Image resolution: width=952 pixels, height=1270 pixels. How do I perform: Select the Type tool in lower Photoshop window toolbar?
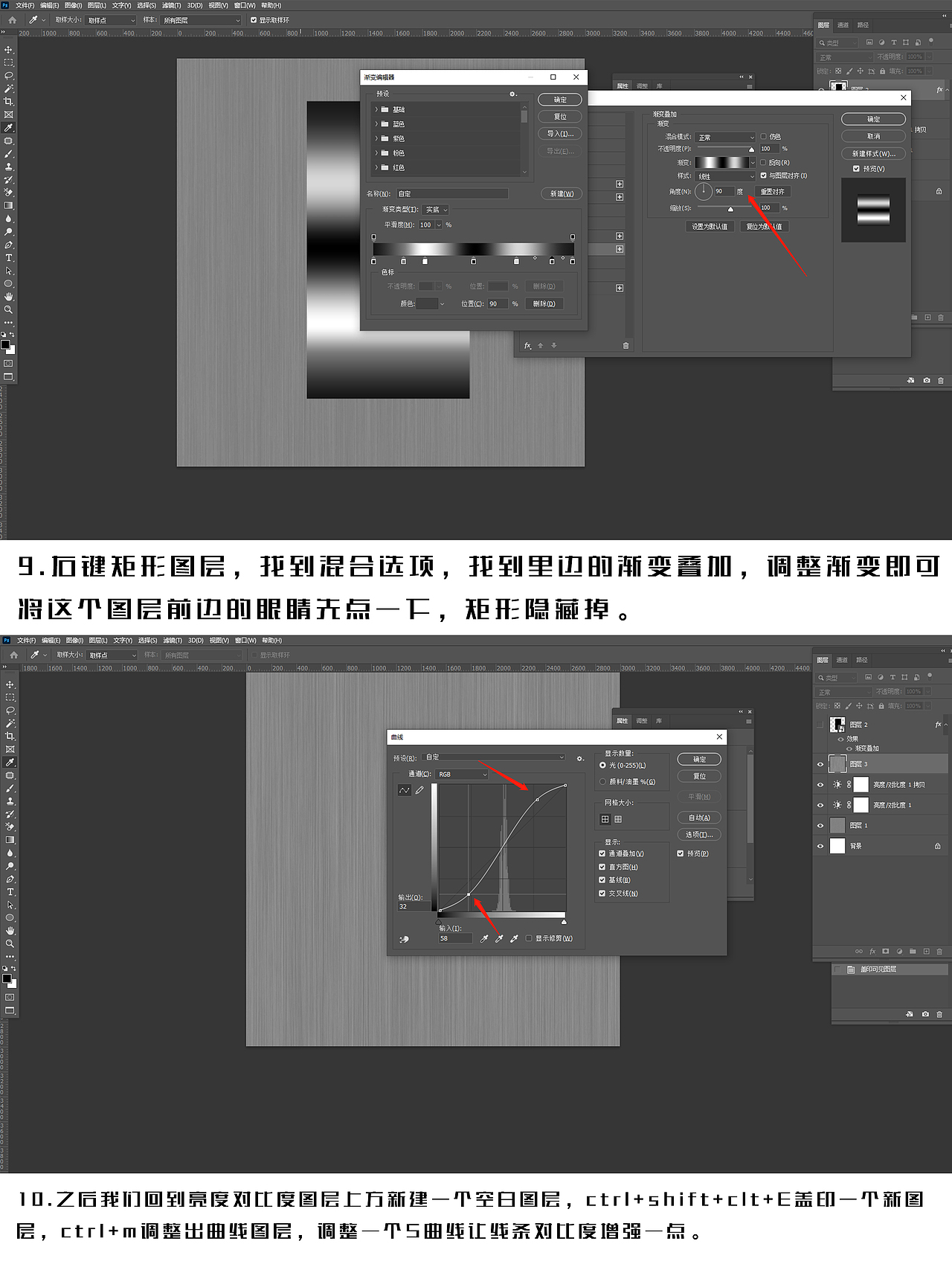[10, 892]
